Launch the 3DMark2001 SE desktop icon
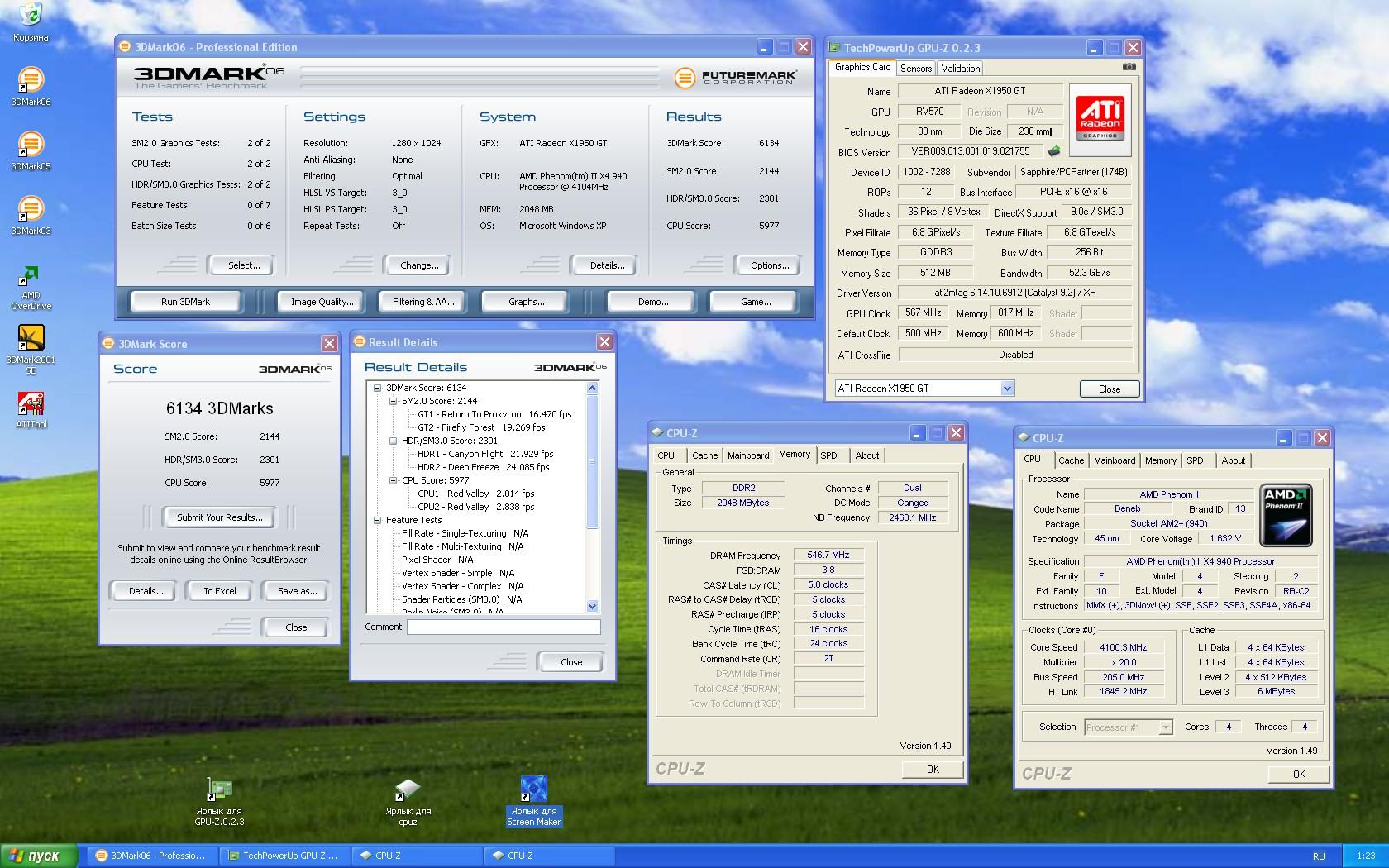This screenshot has width=1389, height=868. [31, 351]
